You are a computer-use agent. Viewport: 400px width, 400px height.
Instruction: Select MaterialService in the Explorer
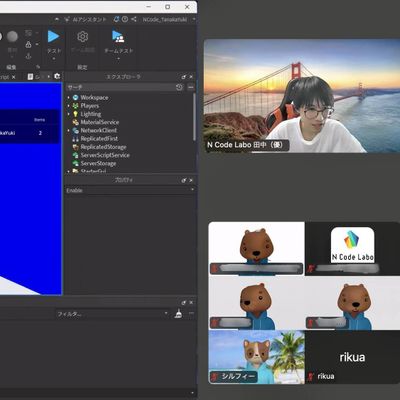click(100, 122)
